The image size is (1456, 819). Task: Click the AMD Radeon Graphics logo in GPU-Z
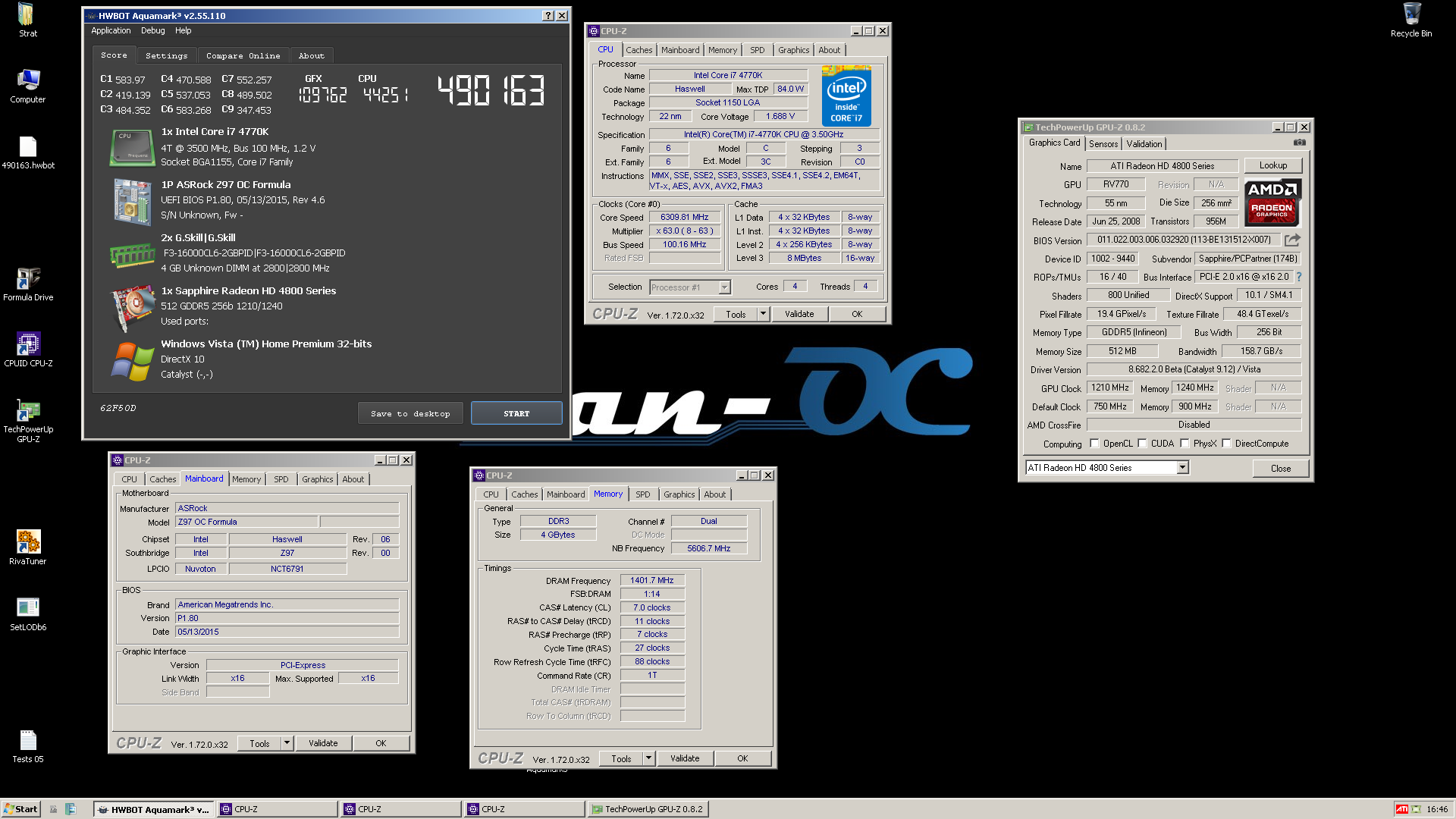point(1272,202)
